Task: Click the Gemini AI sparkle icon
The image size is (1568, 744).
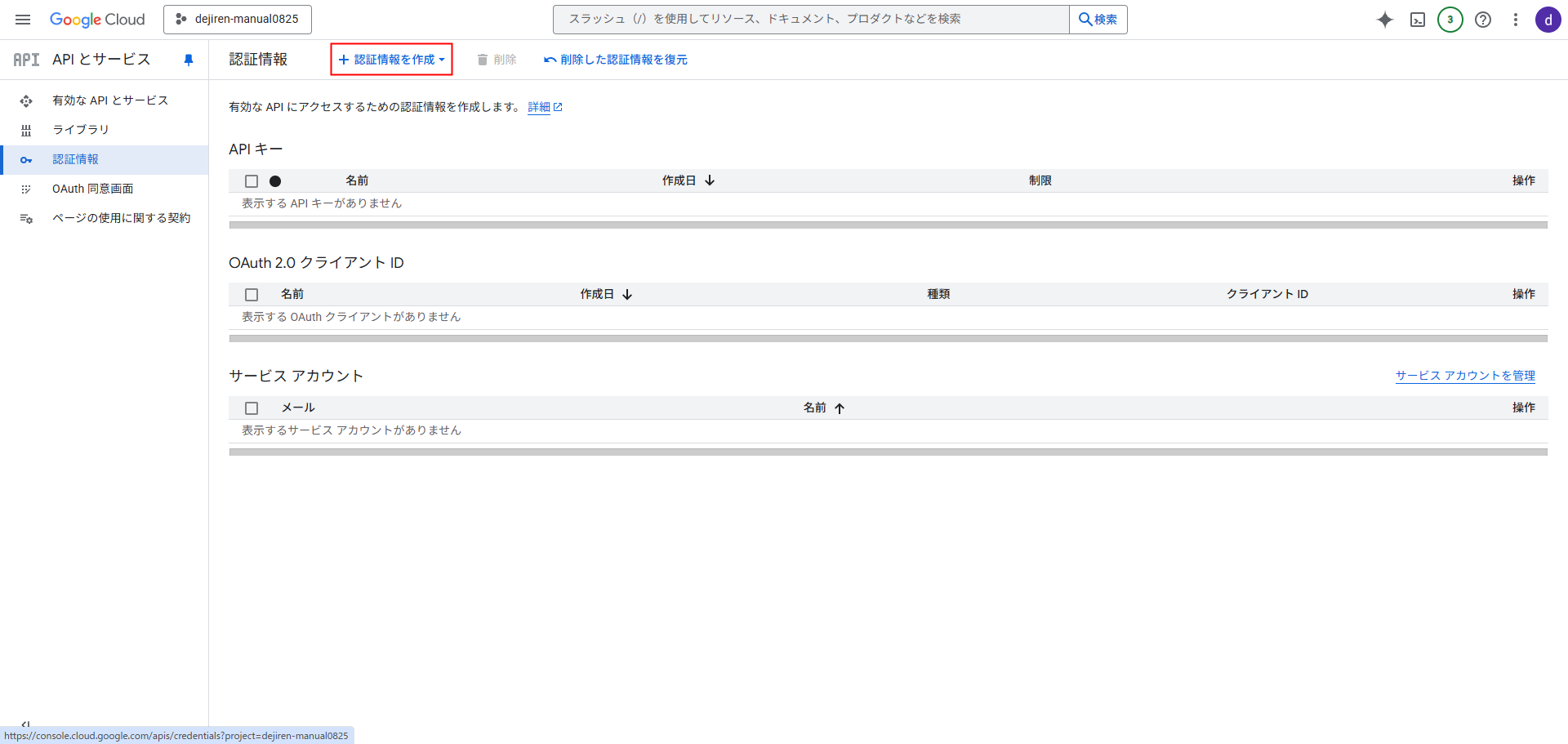Action: (1384, 20)
